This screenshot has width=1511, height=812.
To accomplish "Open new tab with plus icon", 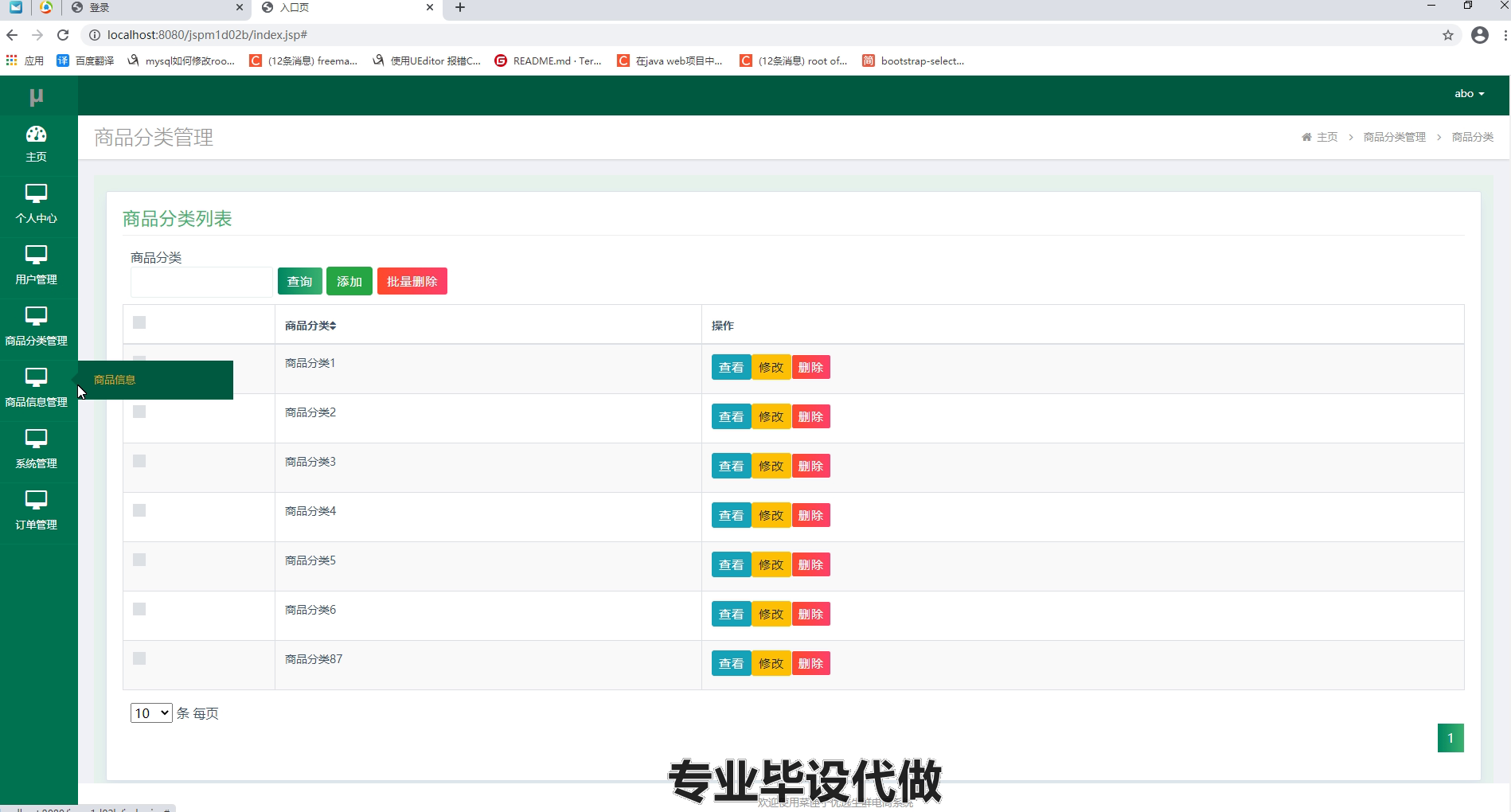I will coord(460,8).
